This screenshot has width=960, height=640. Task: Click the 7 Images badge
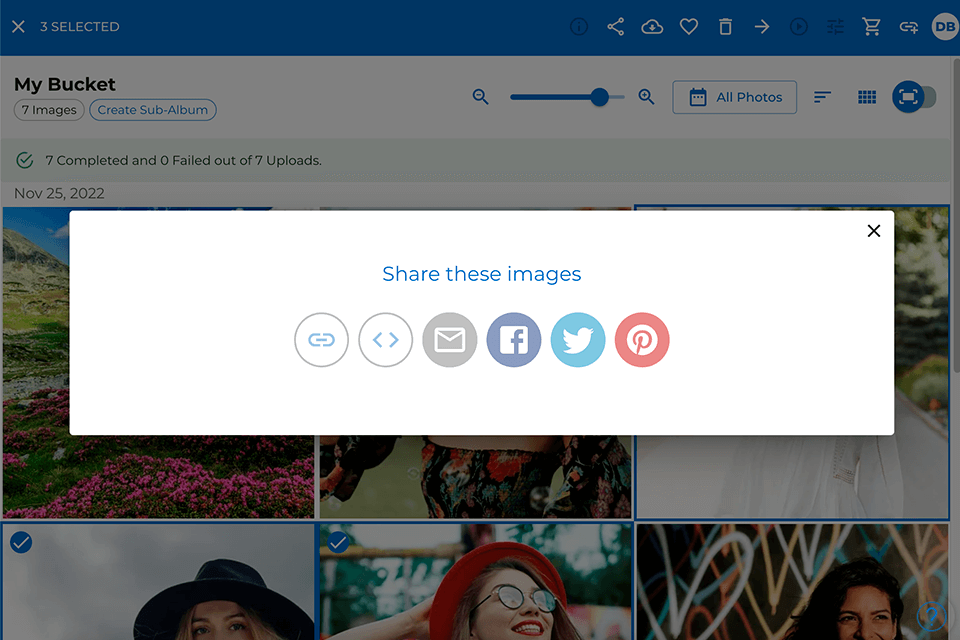(x=49, y=110)
